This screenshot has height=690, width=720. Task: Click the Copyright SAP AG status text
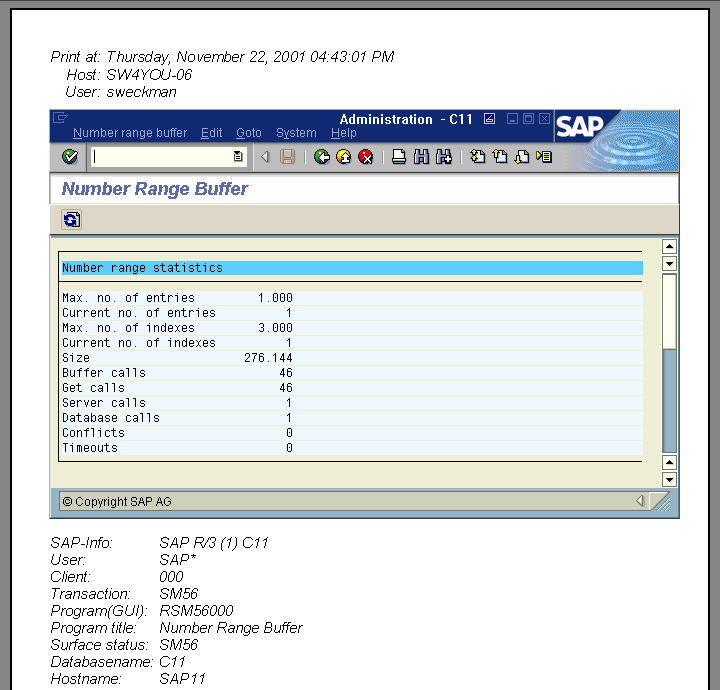[117, 502]
